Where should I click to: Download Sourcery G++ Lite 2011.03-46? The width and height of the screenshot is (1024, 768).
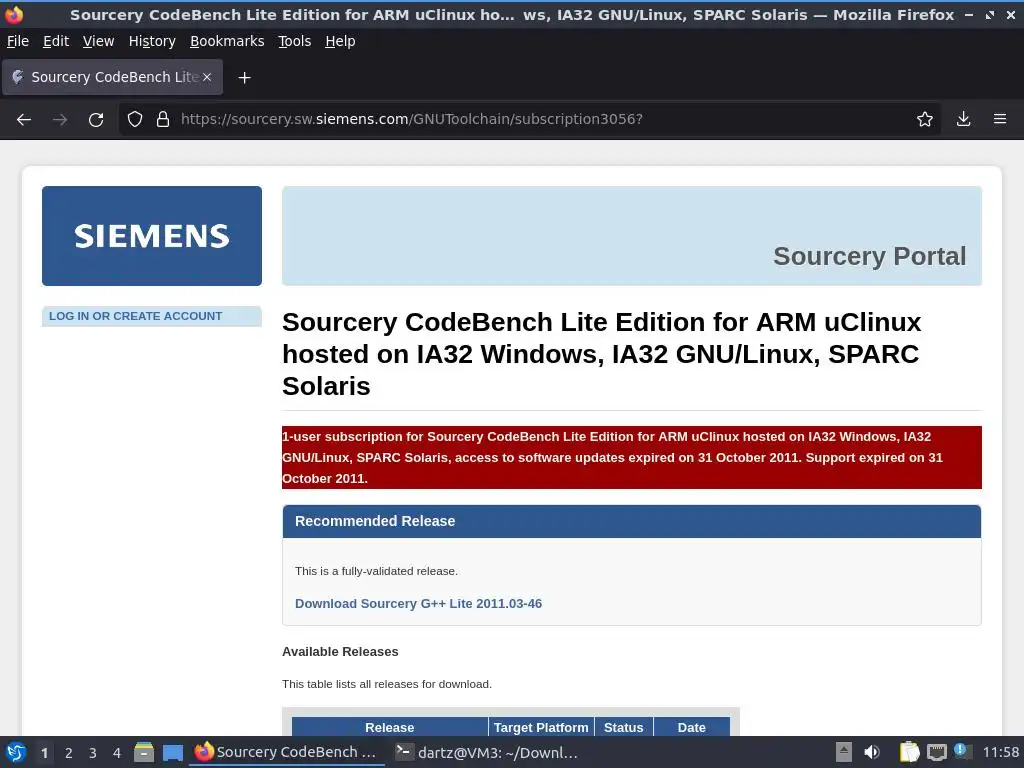[418, 603]
